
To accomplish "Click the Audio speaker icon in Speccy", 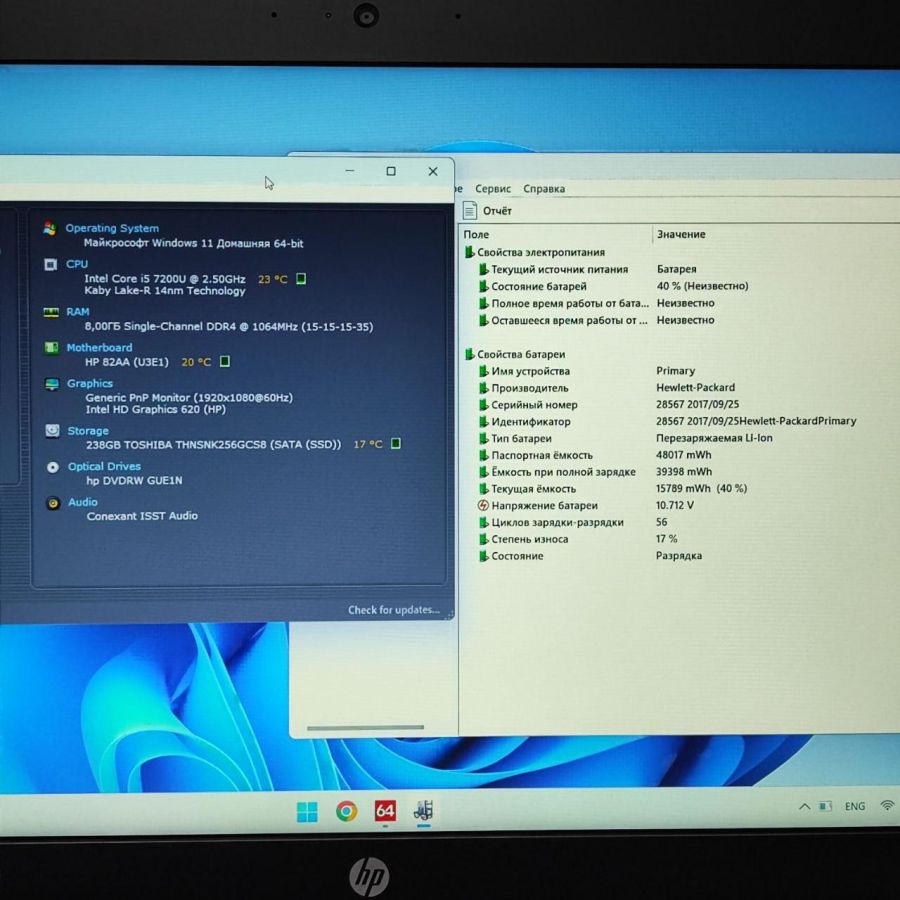I will pyautogui.click(x=53, y=503).
